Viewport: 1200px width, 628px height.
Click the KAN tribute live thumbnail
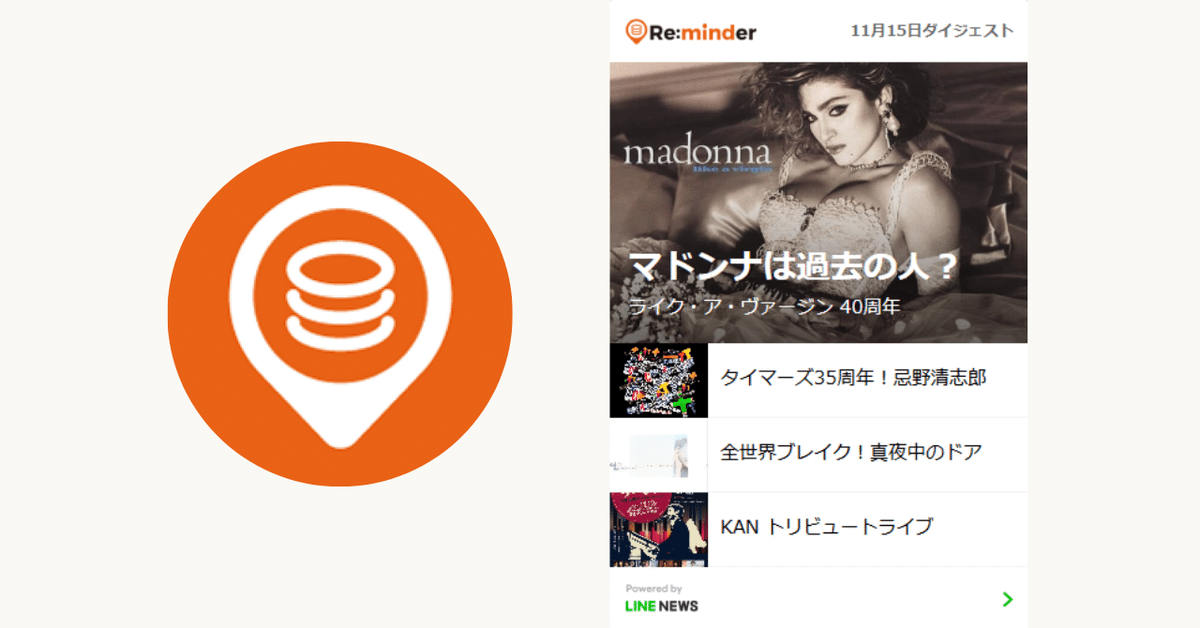click(x=659, y=529)
